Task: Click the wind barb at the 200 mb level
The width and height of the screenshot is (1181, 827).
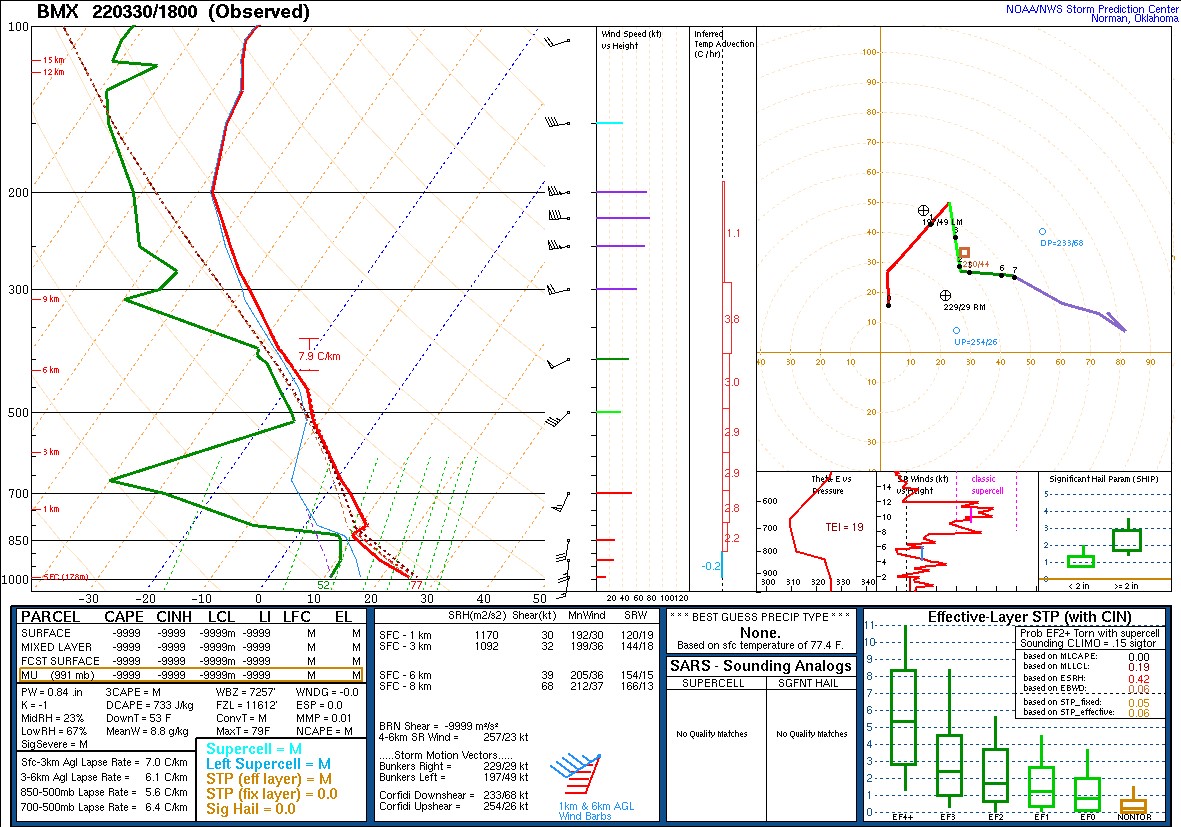Action: 558,191
